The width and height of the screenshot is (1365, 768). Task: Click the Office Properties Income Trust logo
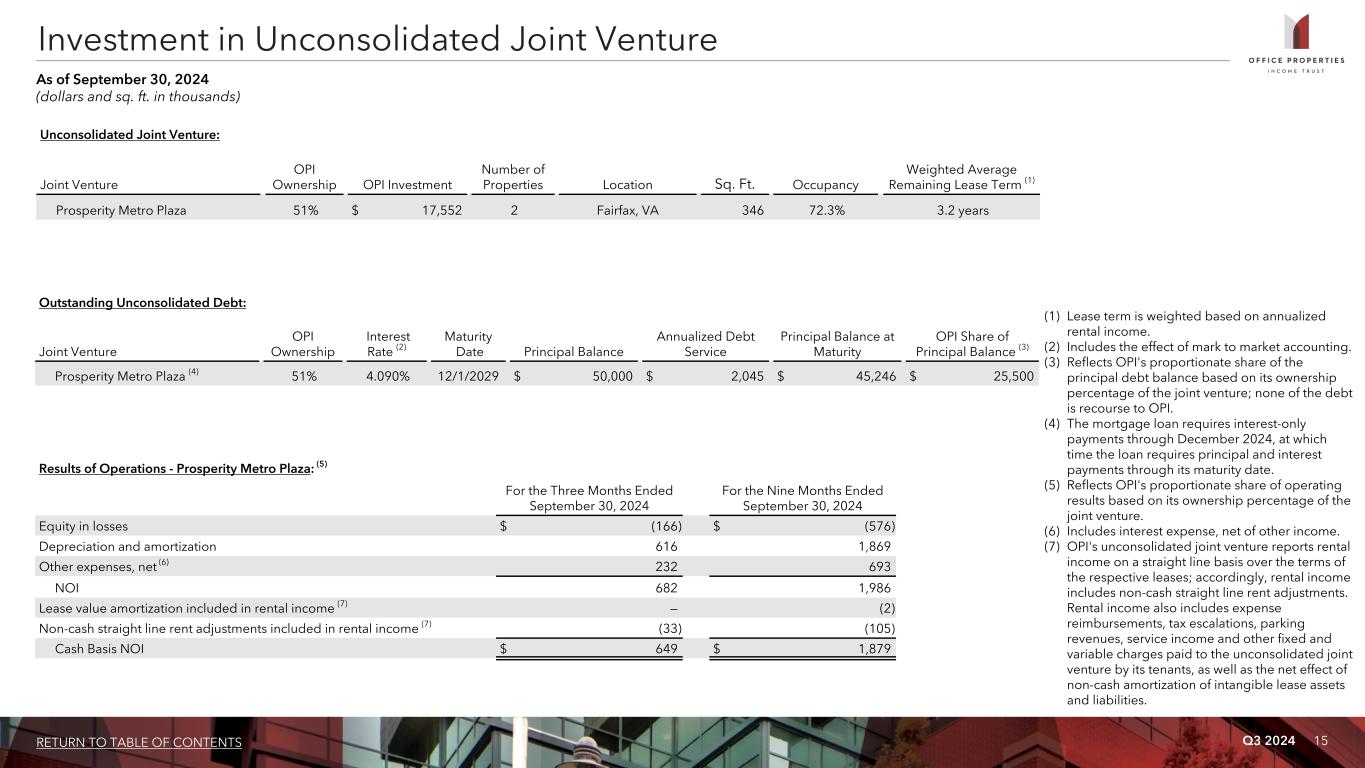(1296, 44)
